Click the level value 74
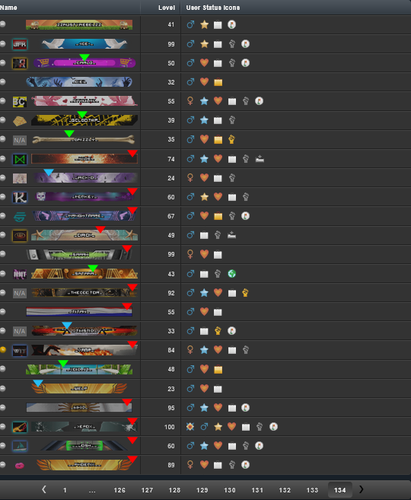The image size is (411, 500). click(171, 159)
